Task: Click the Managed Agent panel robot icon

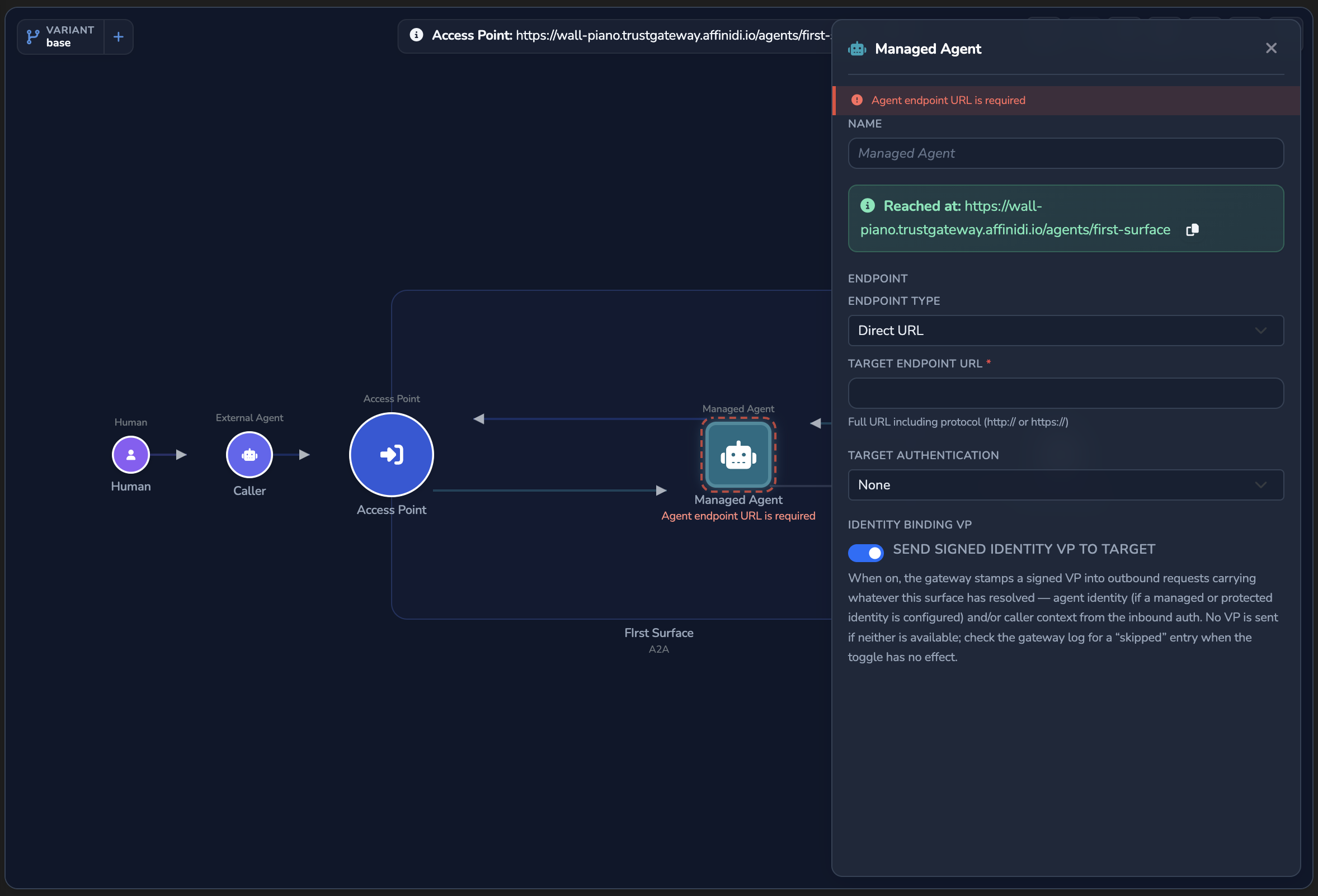Action: pos(857,49)
